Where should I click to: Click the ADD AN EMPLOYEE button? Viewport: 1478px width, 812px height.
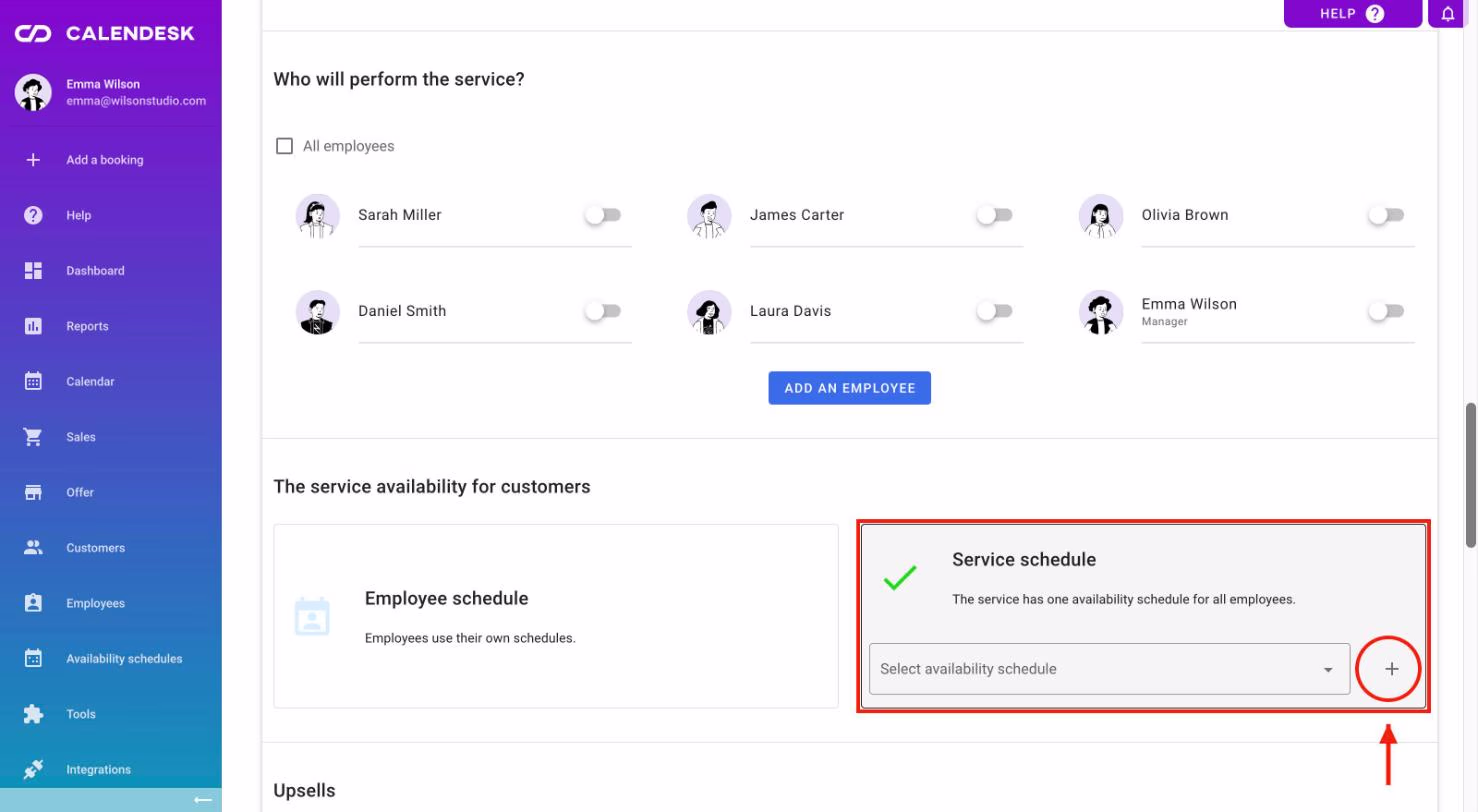coord(849,388)
